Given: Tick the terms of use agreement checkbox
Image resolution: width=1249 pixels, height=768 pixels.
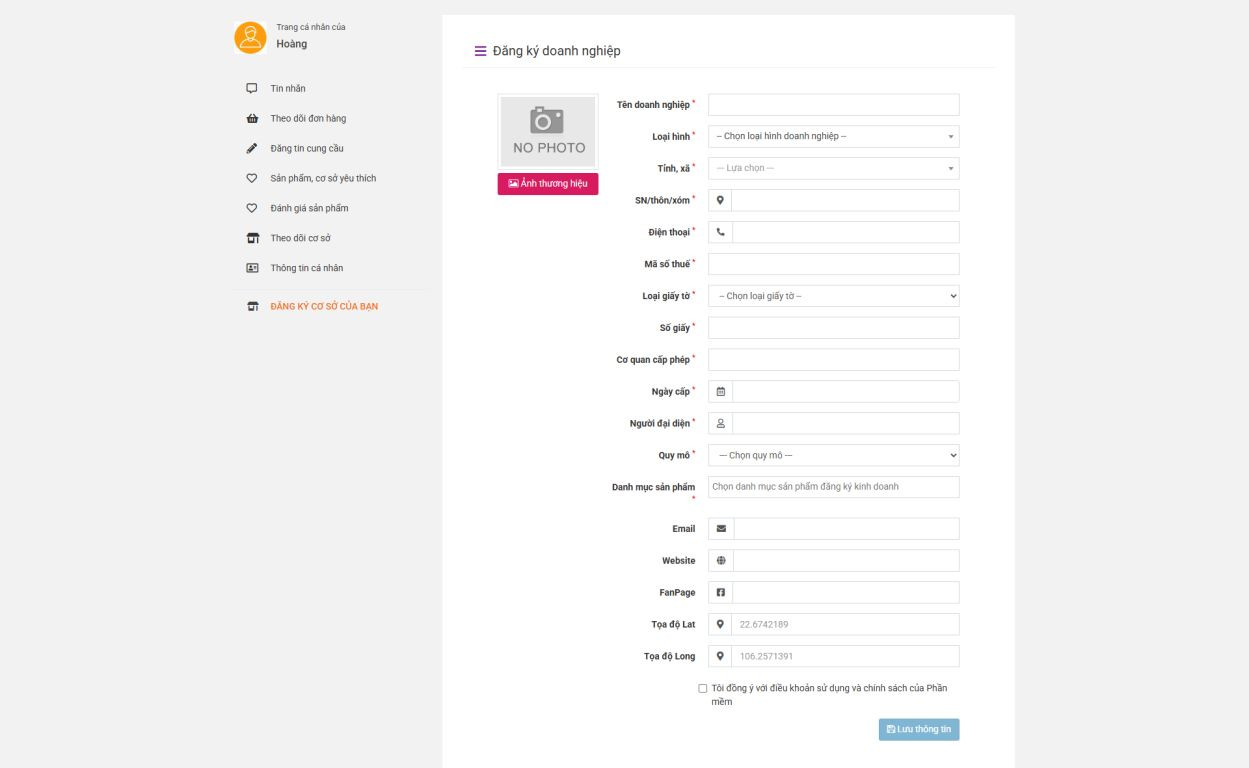Looking at the screenshot, I should tap(703, 688).
